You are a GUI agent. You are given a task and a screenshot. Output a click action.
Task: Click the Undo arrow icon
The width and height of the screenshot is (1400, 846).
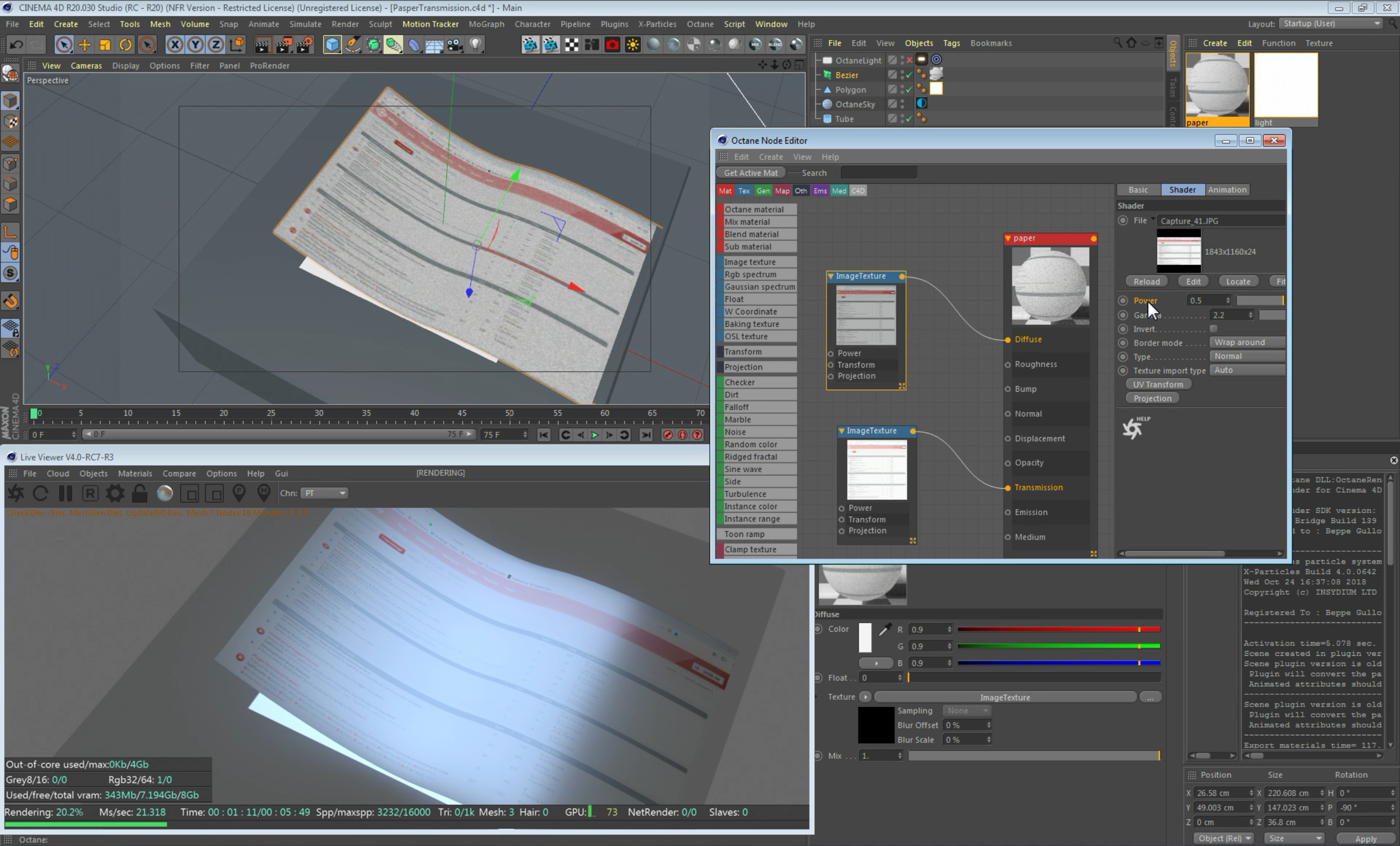(16, 44)
